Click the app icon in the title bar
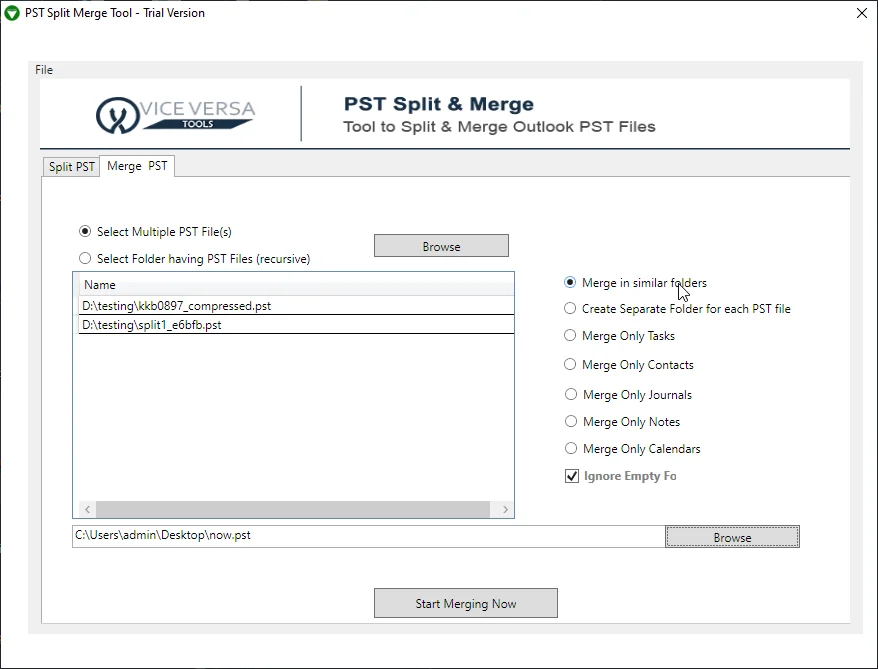 (x=12, y=13)
